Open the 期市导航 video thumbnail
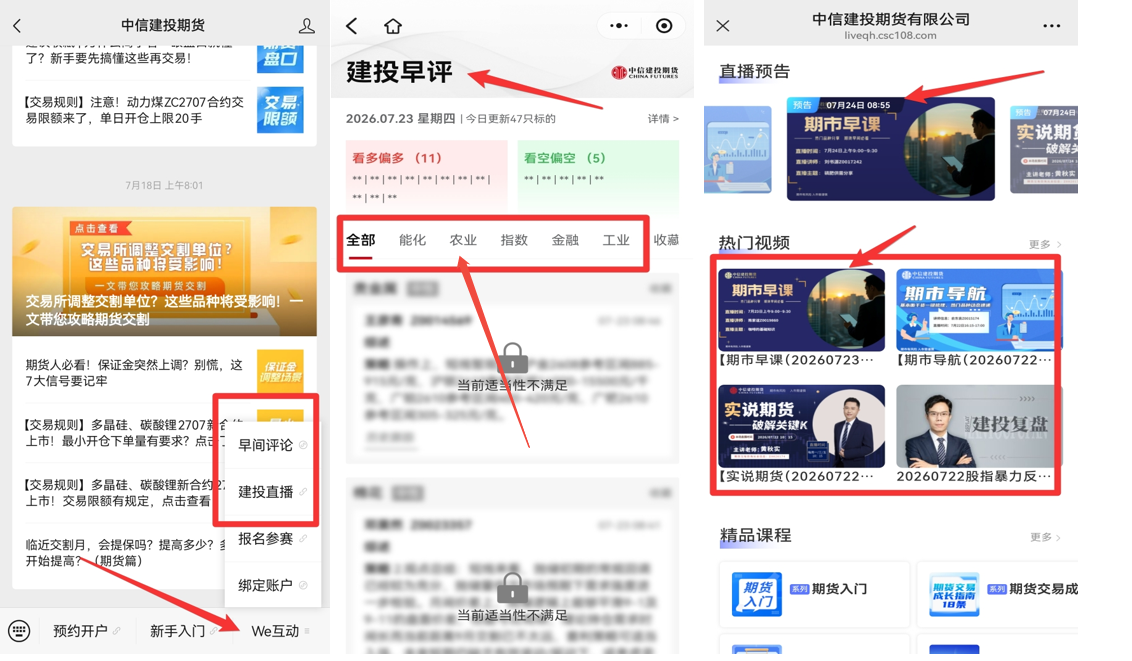This screenshot has height=661, width=1132. click(977, 318)
